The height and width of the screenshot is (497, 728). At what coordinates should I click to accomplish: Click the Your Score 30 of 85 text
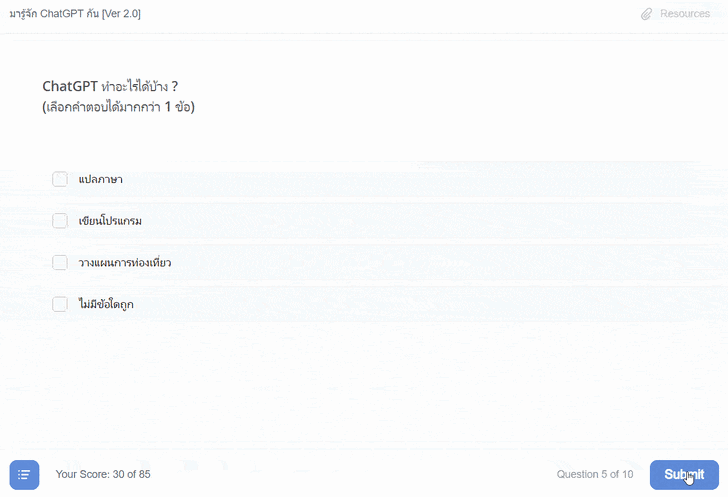pos(103,474)
